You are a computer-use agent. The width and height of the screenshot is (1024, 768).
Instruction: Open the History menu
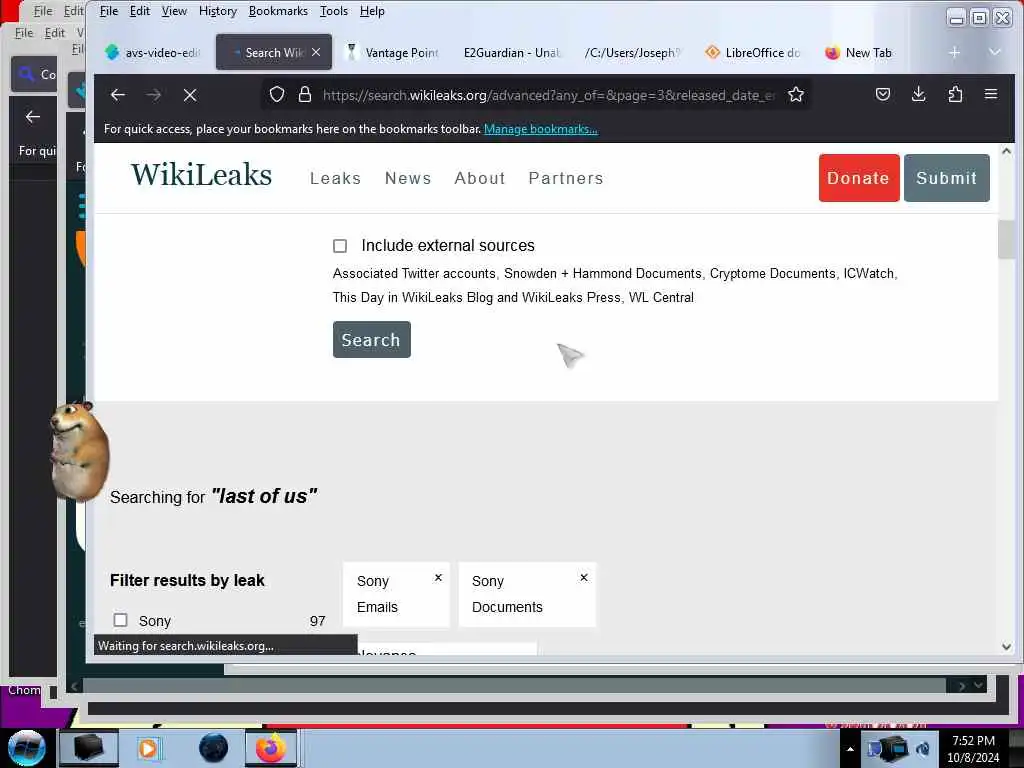(x=217, y=11)
